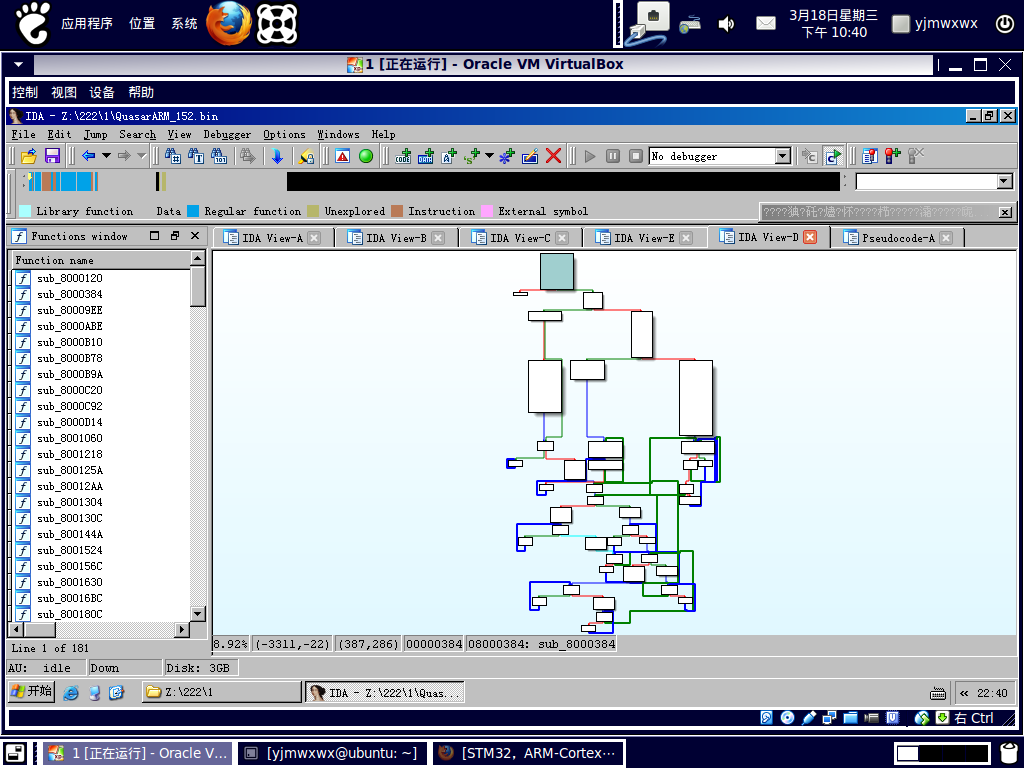The width and height of the screenshot is (1024, 768).
Task: Select function sub_8000120
Action: (69, 278)
